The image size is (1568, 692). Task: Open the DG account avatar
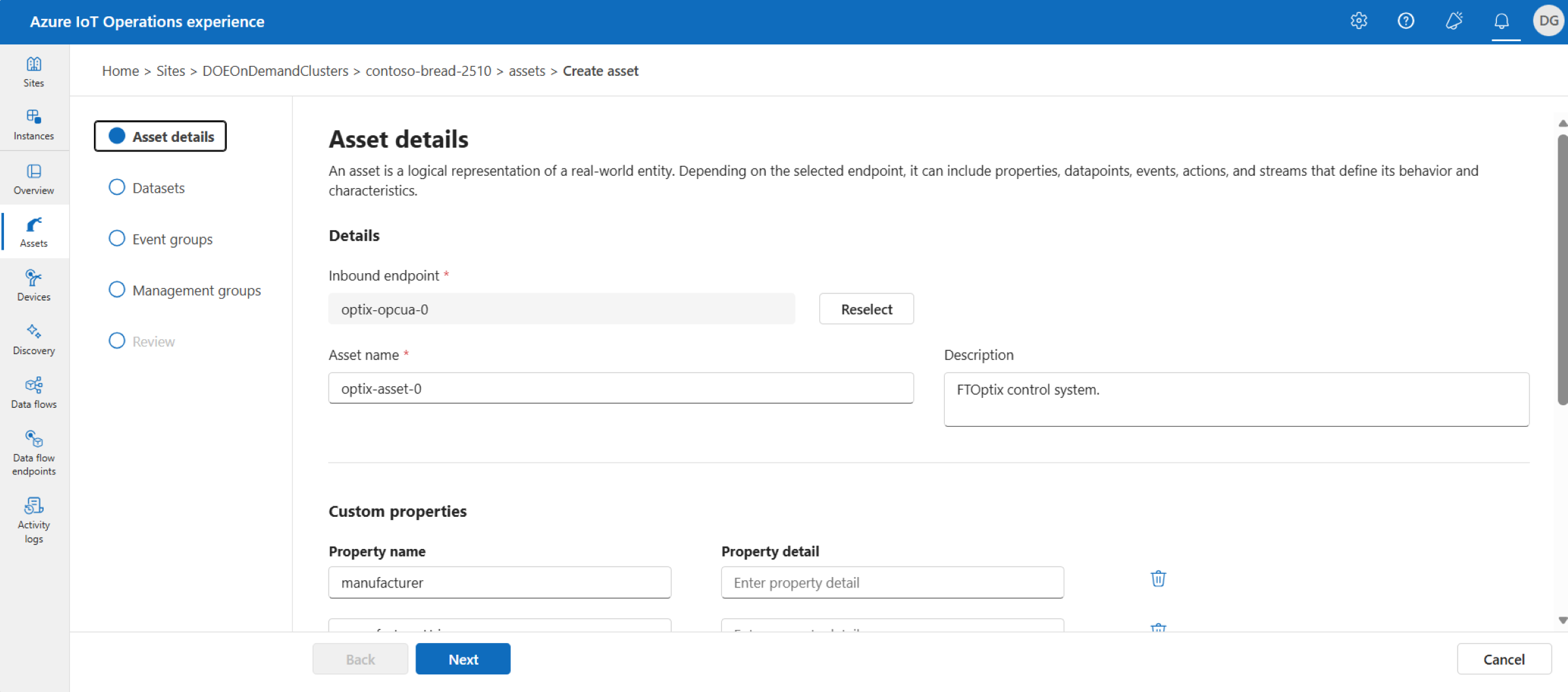coord(1548,21)
